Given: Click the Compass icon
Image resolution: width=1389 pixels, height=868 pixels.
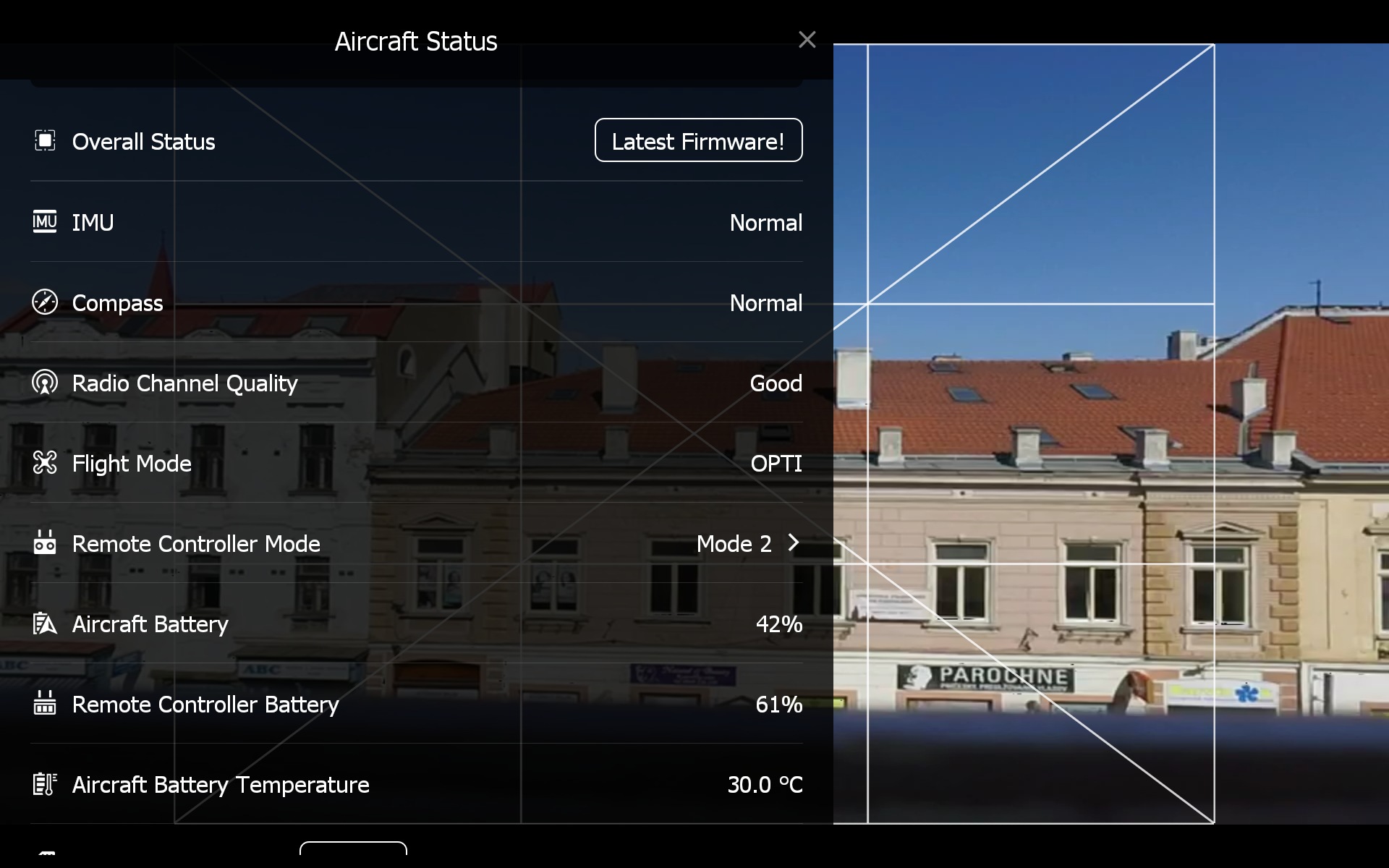Looking at the screenshot, I should coord(45,302).
